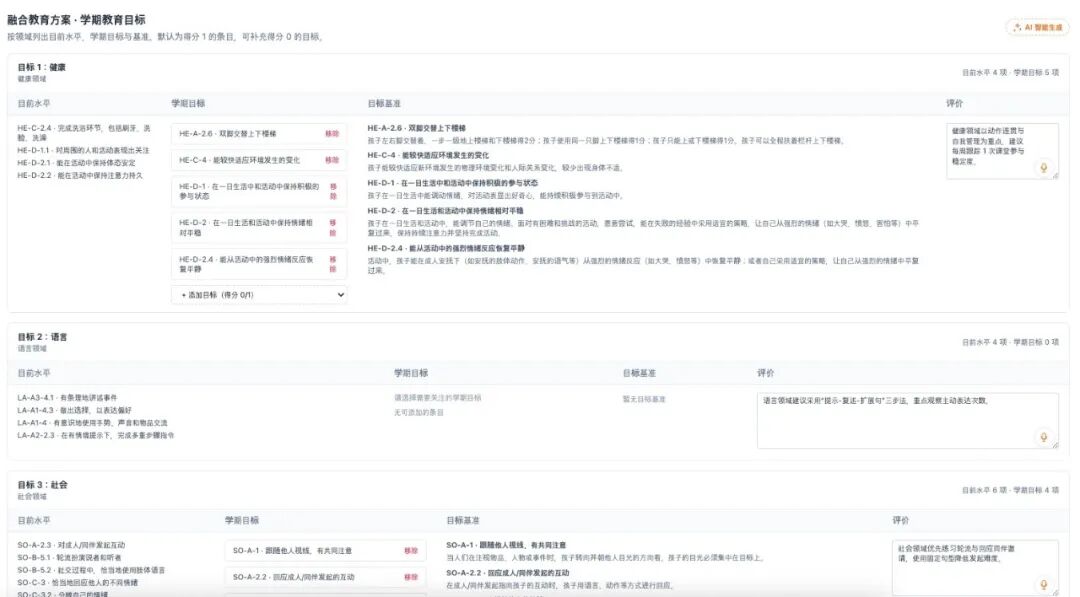1080x597 pixels.
Task: Click the 社会 evaluation text area
Action: [975, 567]
